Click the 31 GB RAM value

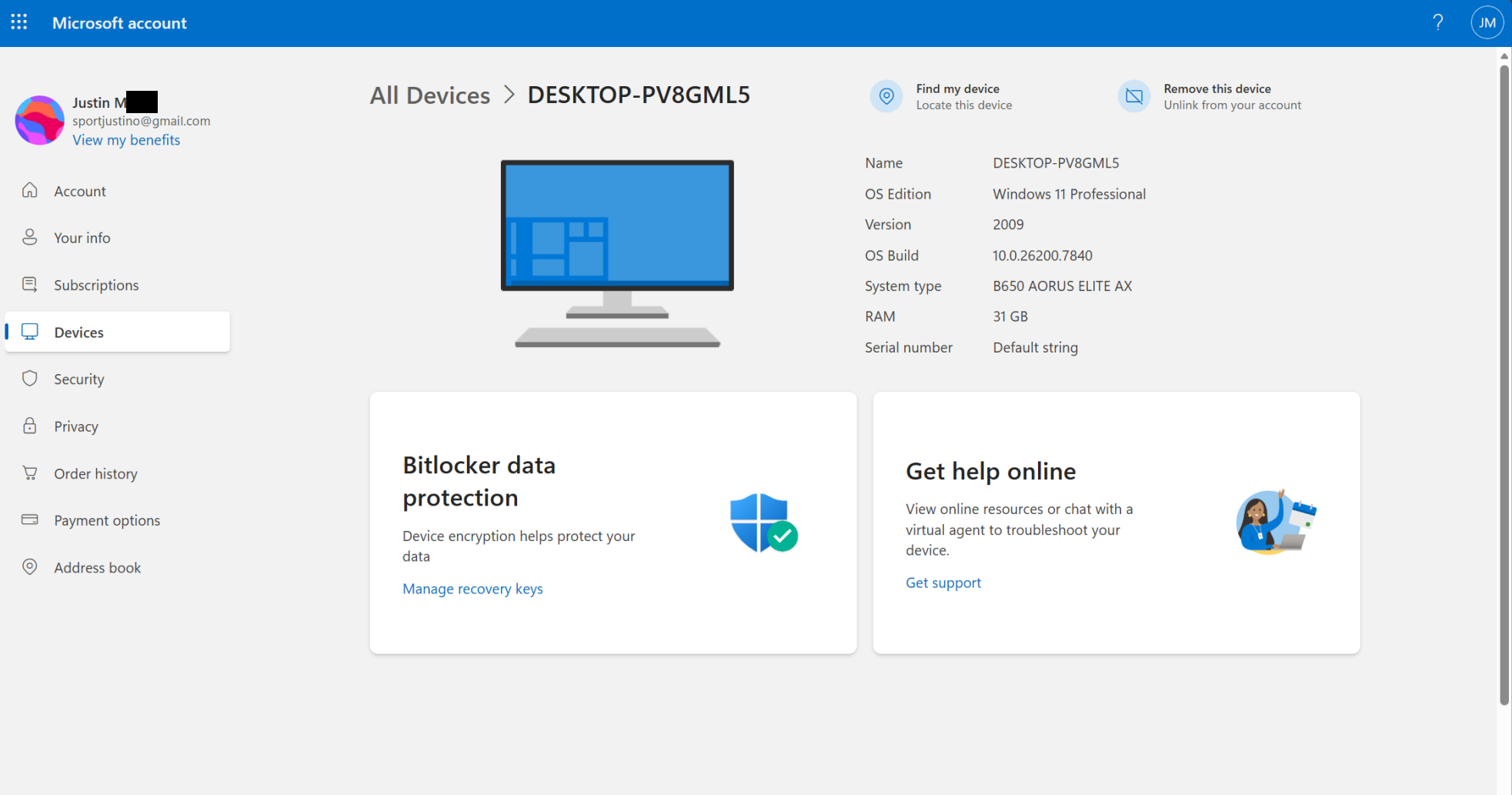click(x=1010, y=316)
